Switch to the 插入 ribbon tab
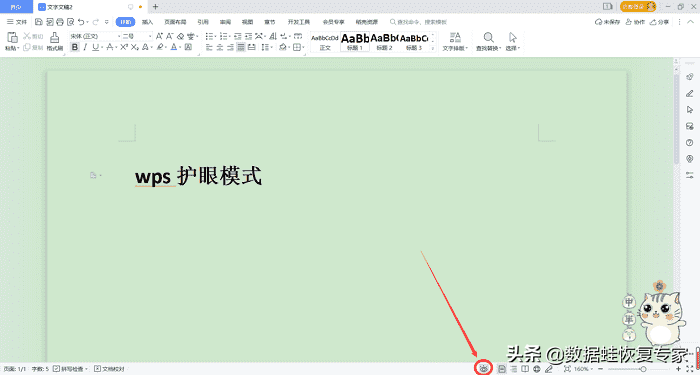 point(147,22)
